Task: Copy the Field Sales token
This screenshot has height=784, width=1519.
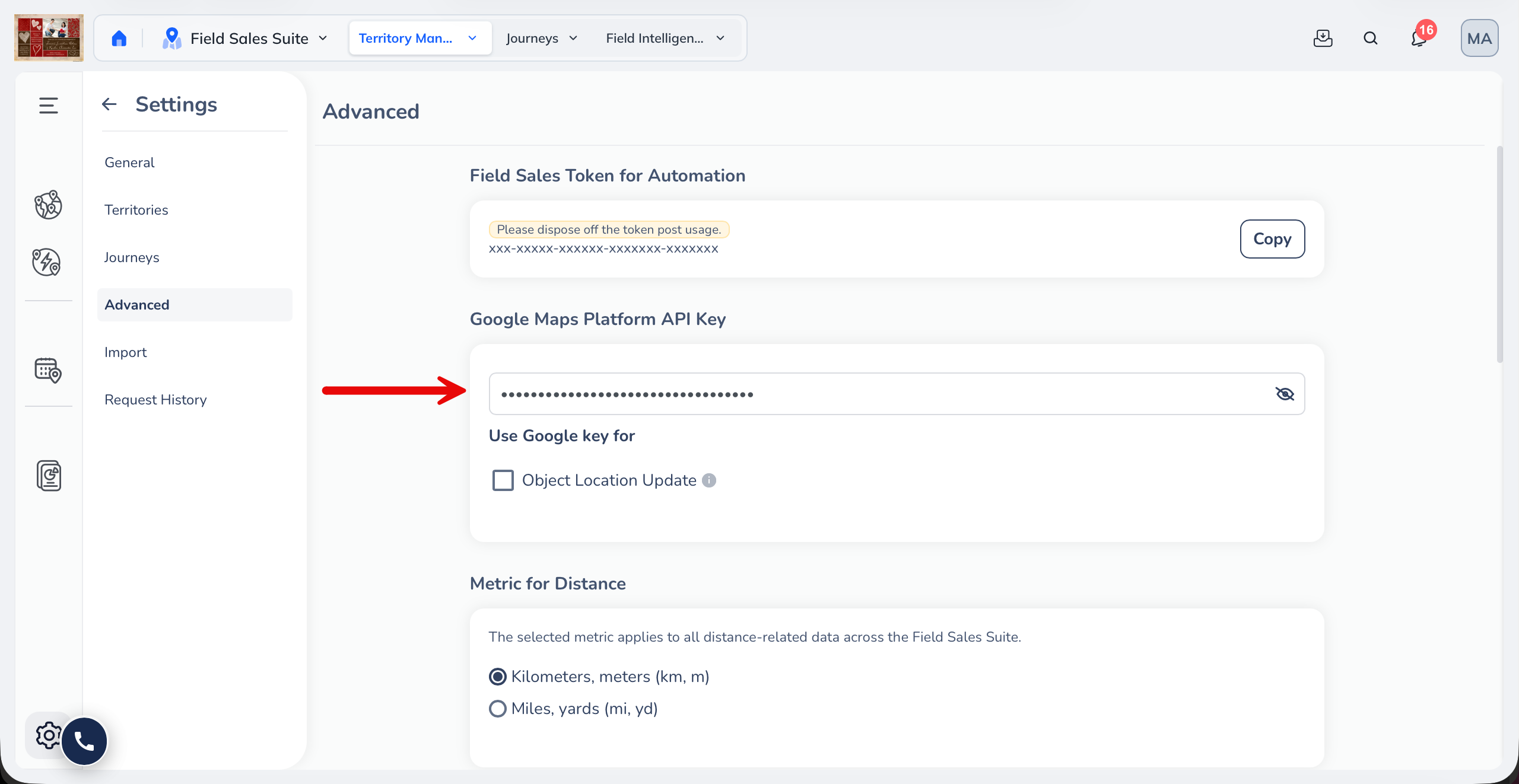Action: click(1272, 239)
